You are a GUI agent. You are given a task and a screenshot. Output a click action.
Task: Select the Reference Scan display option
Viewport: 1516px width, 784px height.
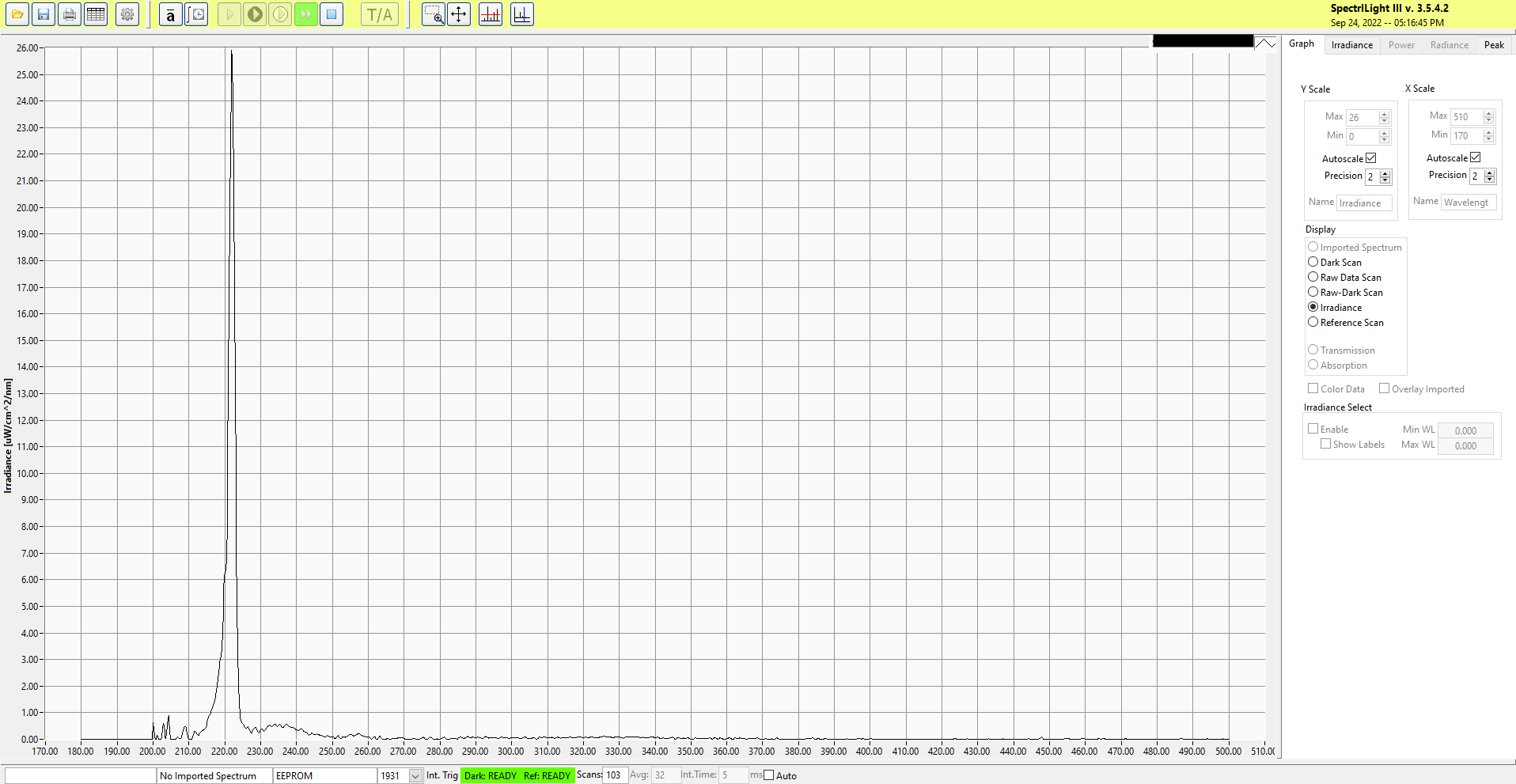[1313, 322]
